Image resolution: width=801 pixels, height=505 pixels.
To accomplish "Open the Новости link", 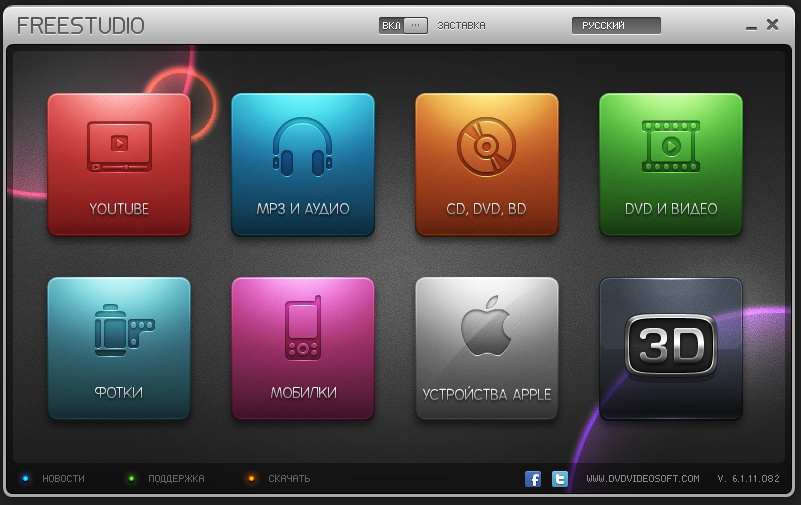I will (x=63, y=478).
